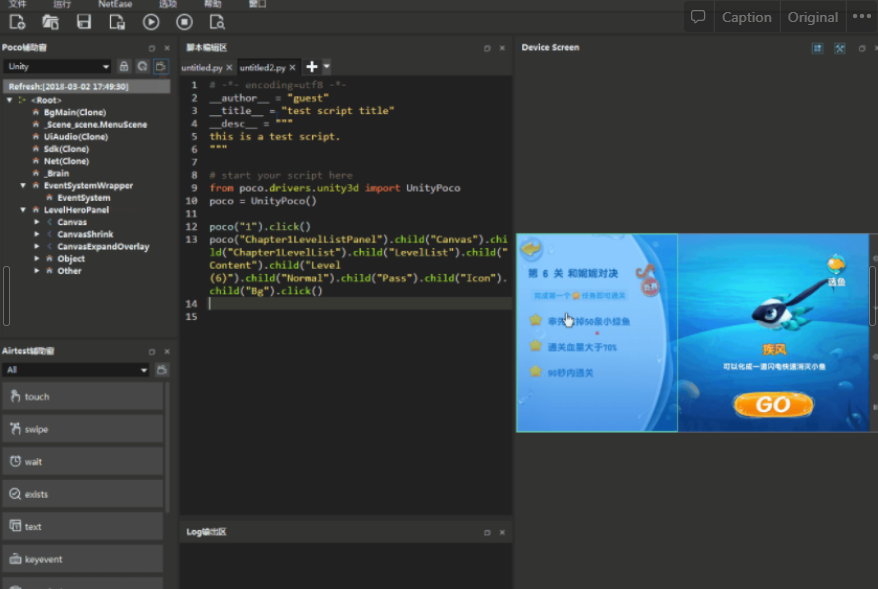Collapse the LevelHeroPanel tree node

(x=23, y=210)
